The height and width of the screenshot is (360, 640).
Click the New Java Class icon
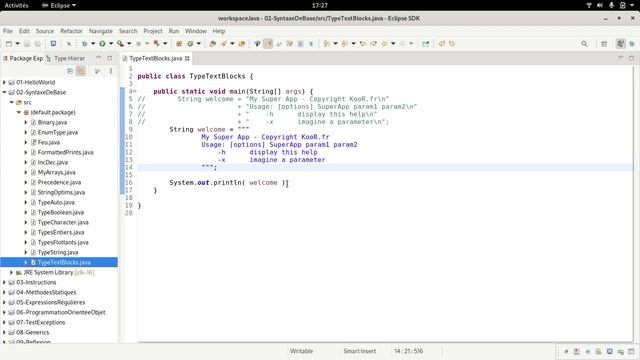click(190, 44)
